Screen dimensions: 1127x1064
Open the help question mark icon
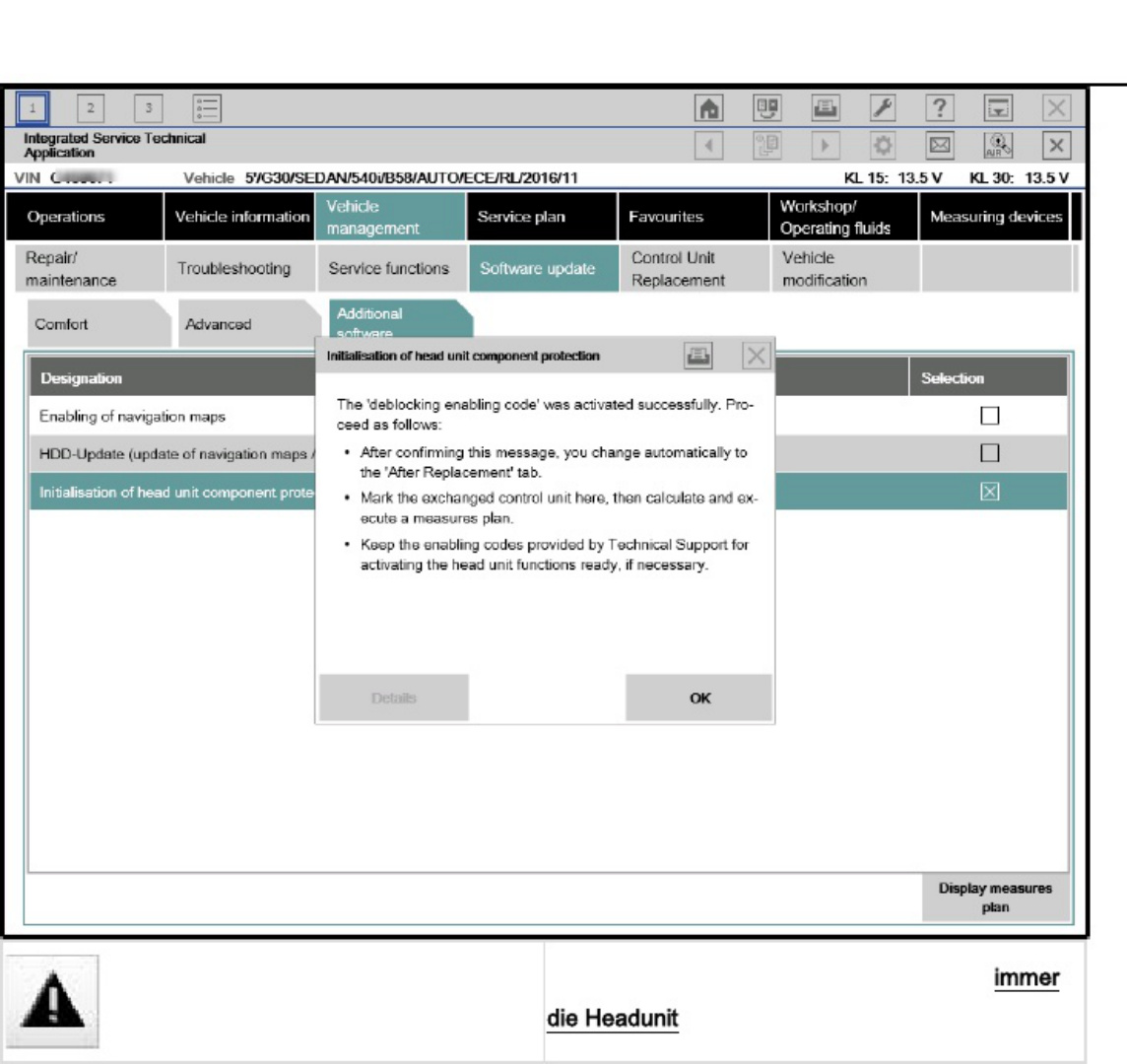pos(940,108)
